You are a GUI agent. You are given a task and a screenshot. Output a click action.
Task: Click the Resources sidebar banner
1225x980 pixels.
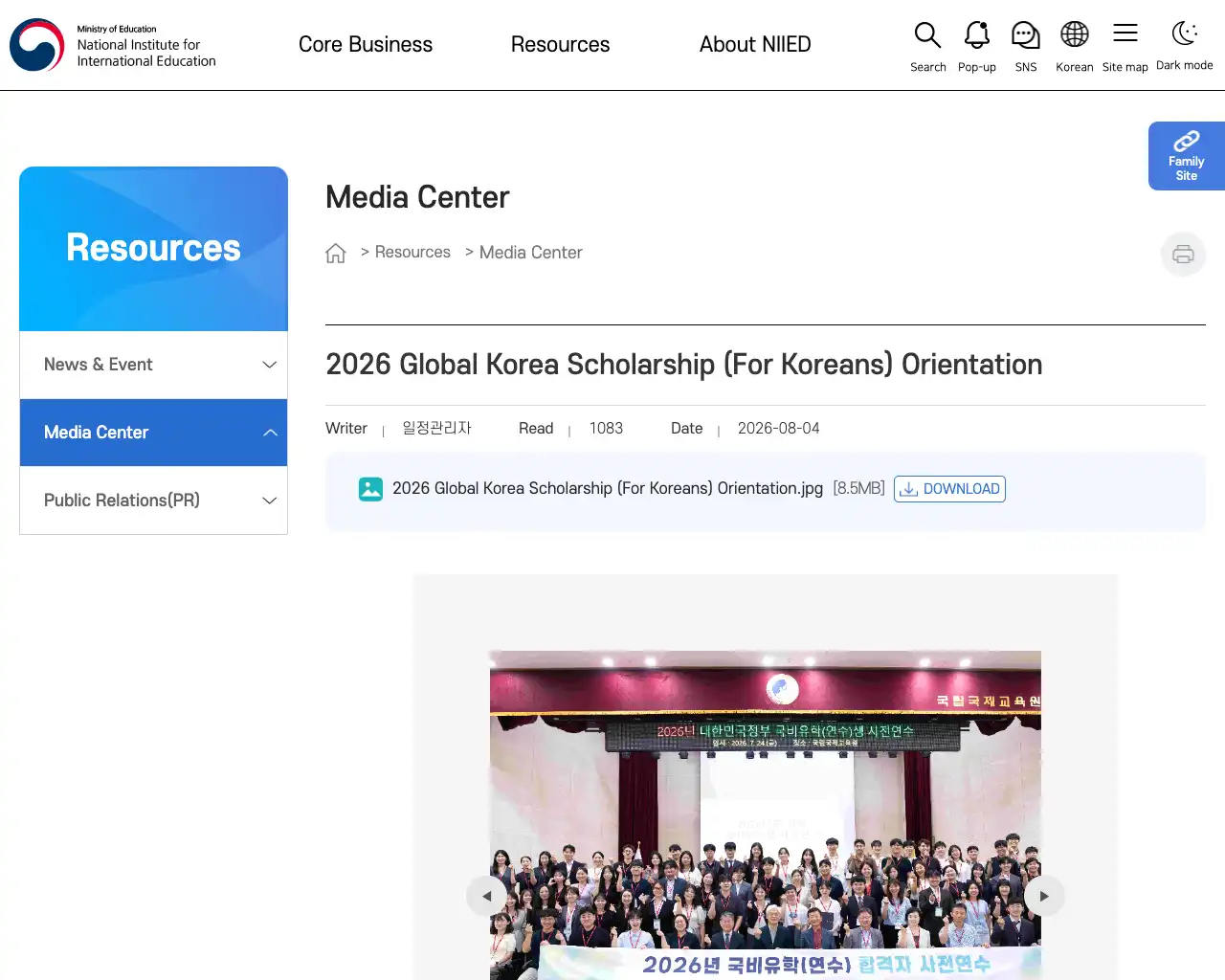pos(153,249)
